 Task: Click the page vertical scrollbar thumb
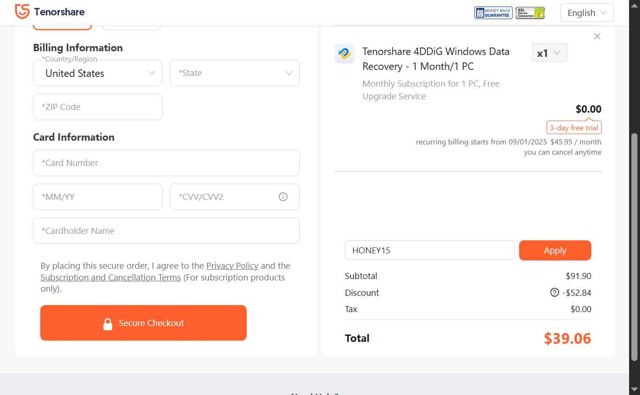click(x=634, y=247)
